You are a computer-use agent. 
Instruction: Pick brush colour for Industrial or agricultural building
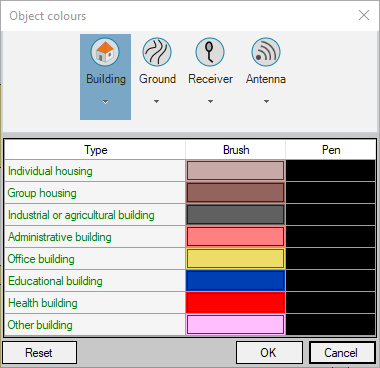(235, 215)
